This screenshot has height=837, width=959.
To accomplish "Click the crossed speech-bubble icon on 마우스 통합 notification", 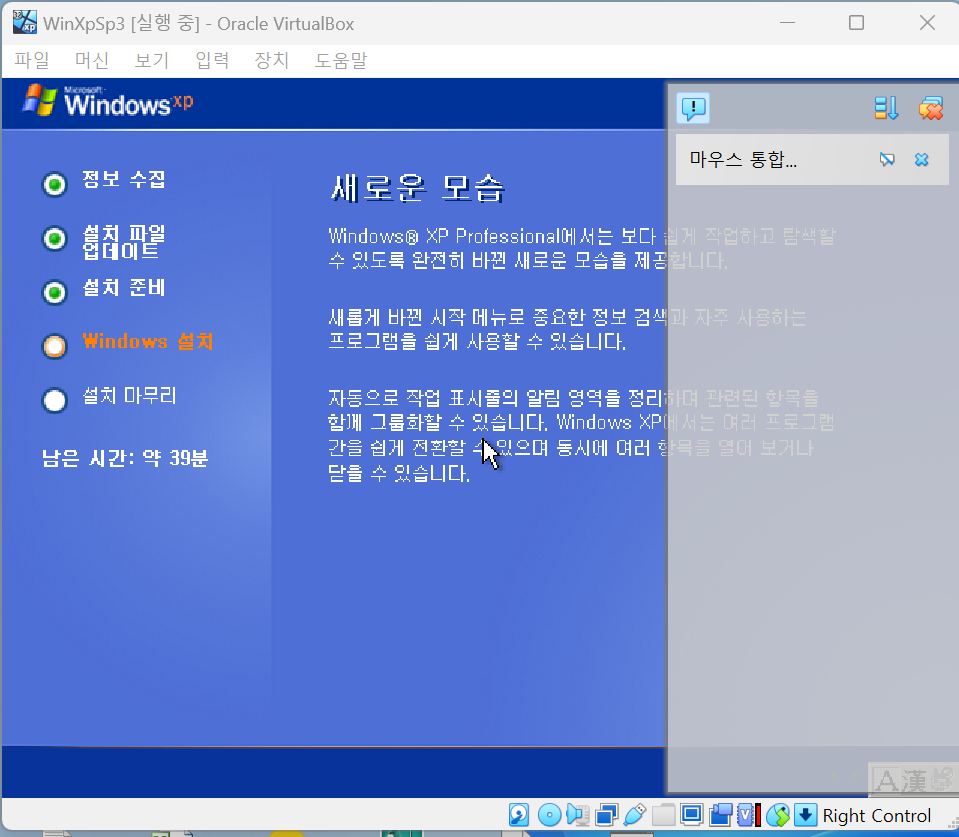I will pos(886,160).
